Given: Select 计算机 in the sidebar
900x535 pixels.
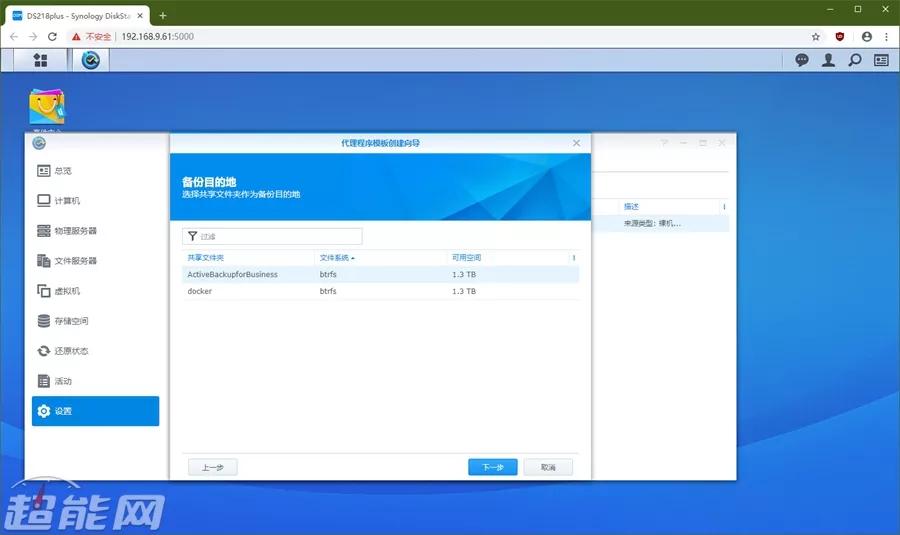Looking at the screenshot, I should [95, 200].
